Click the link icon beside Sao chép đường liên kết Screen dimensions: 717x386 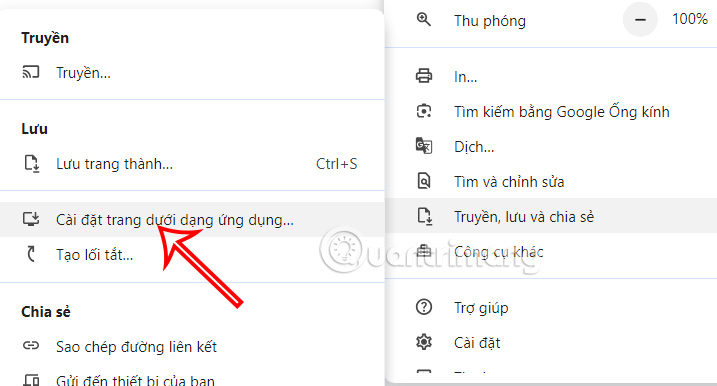pos(31,346)
